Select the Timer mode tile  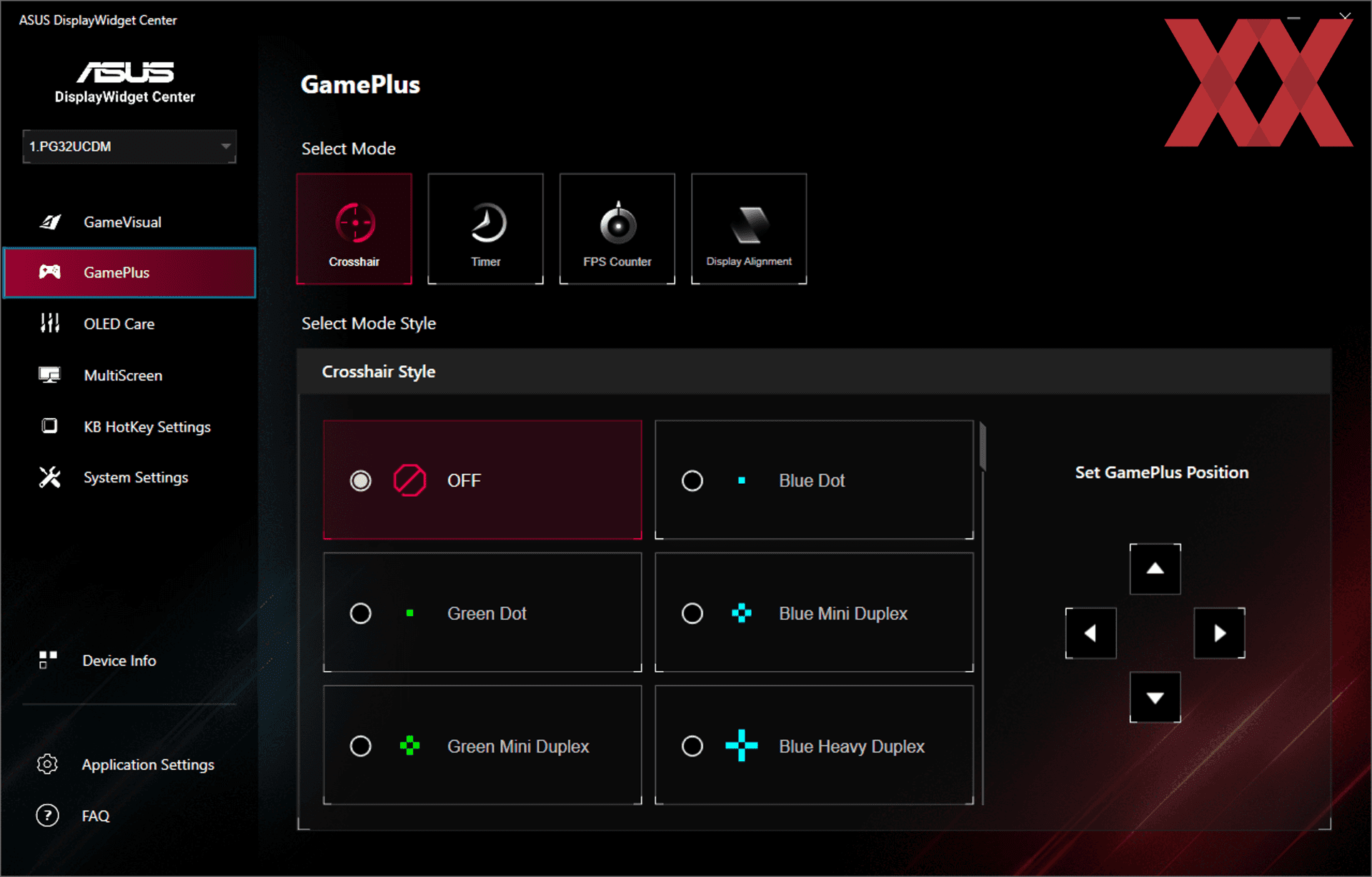click(x=486, y=229)
